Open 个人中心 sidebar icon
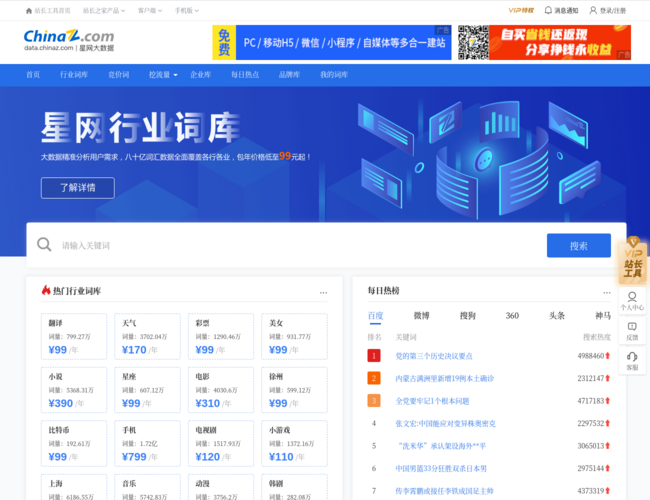This screenshot has width=650, height=500. tap(632, 301)
